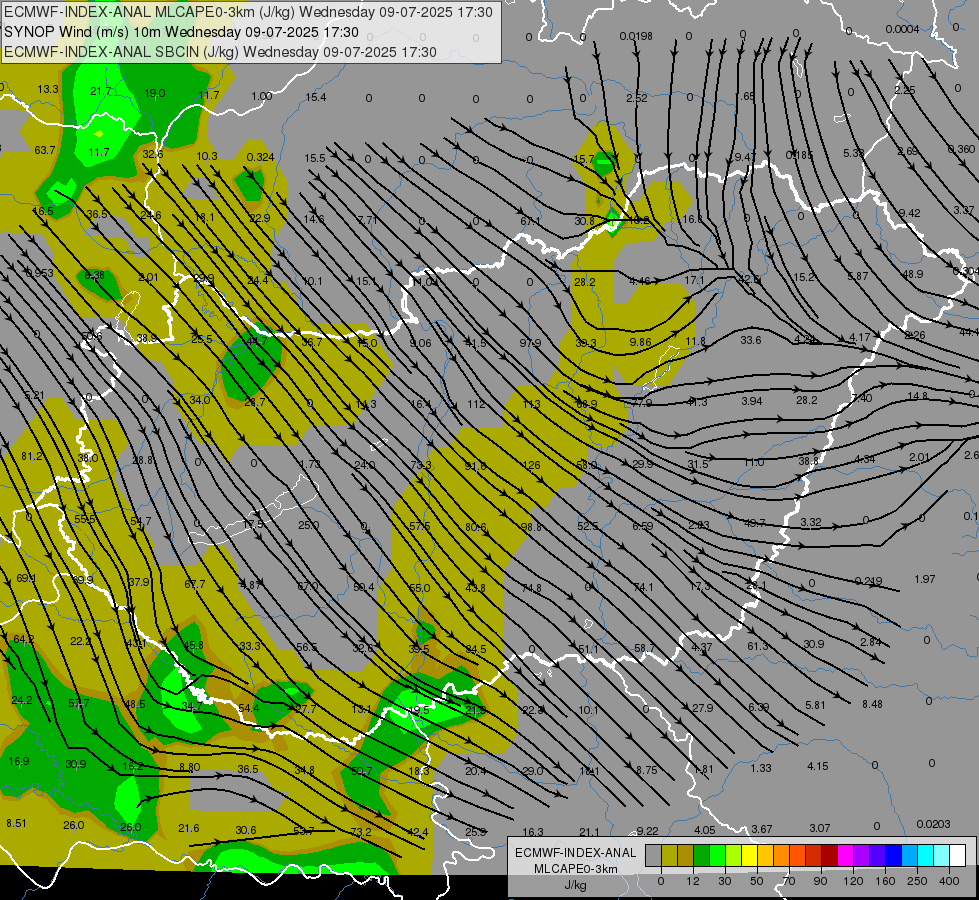Click the legend scale label '120'
This screenshot has width=979, height=900.
pos(854,881)
